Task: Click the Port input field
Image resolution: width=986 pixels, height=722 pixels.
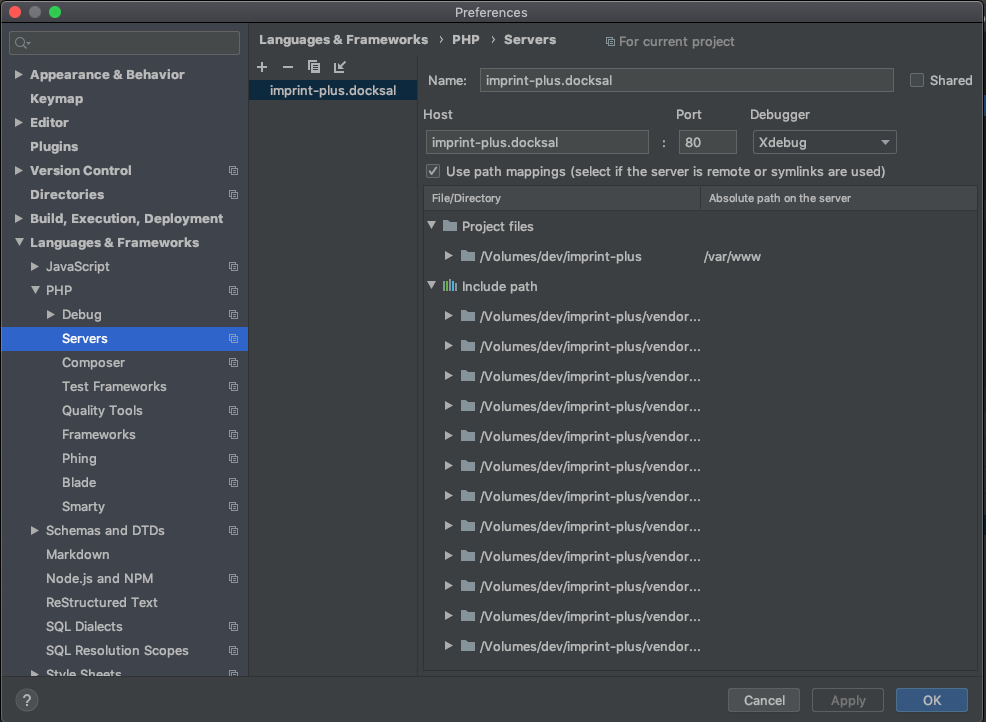Action: pyautogui.click(x=706, y=142)
